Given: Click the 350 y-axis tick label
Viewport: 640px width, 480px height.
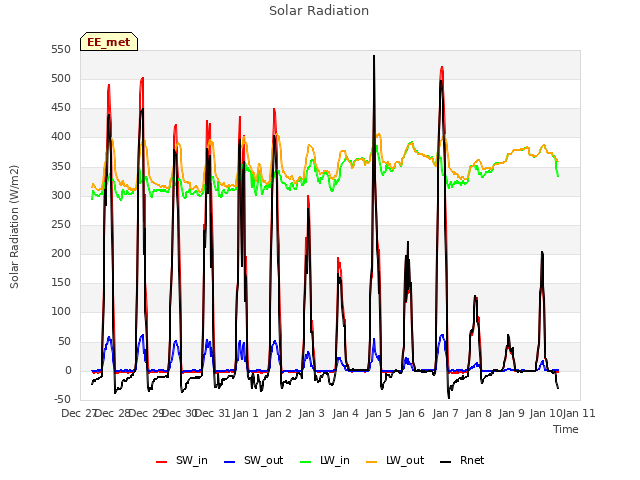Looking at the screenshot, I should pyautogui.click(x=61, y=166).
